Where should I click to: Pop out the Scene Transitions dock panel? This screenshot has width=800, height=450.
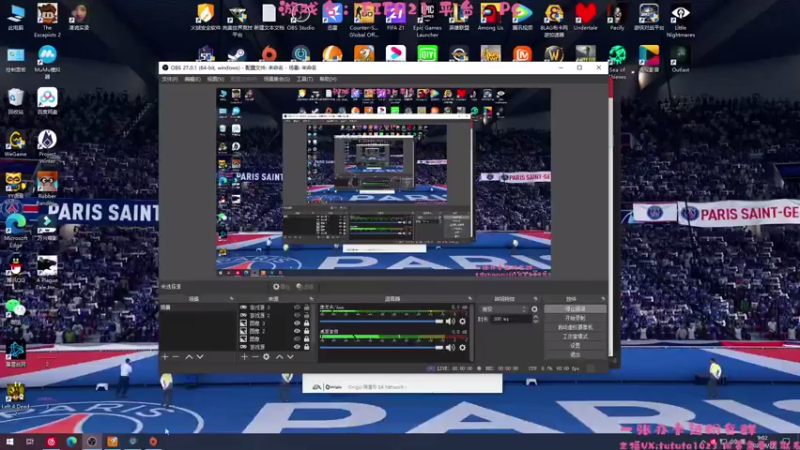[x=535, y=299]
